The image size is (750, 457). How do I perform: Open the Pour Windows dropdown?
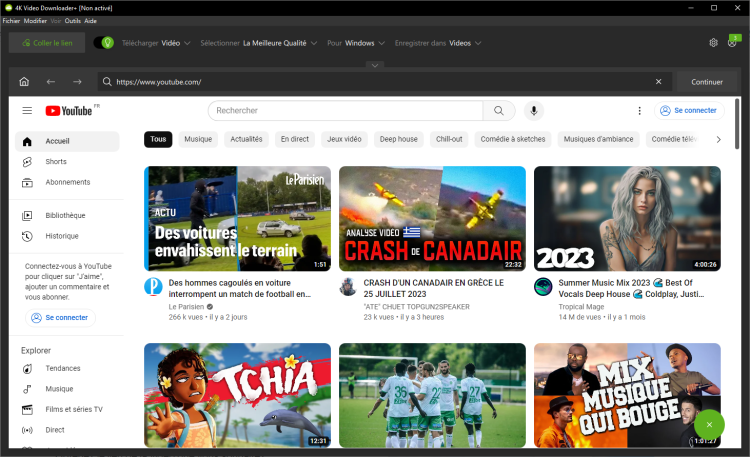pyautogui.click(x=356, y=43)
